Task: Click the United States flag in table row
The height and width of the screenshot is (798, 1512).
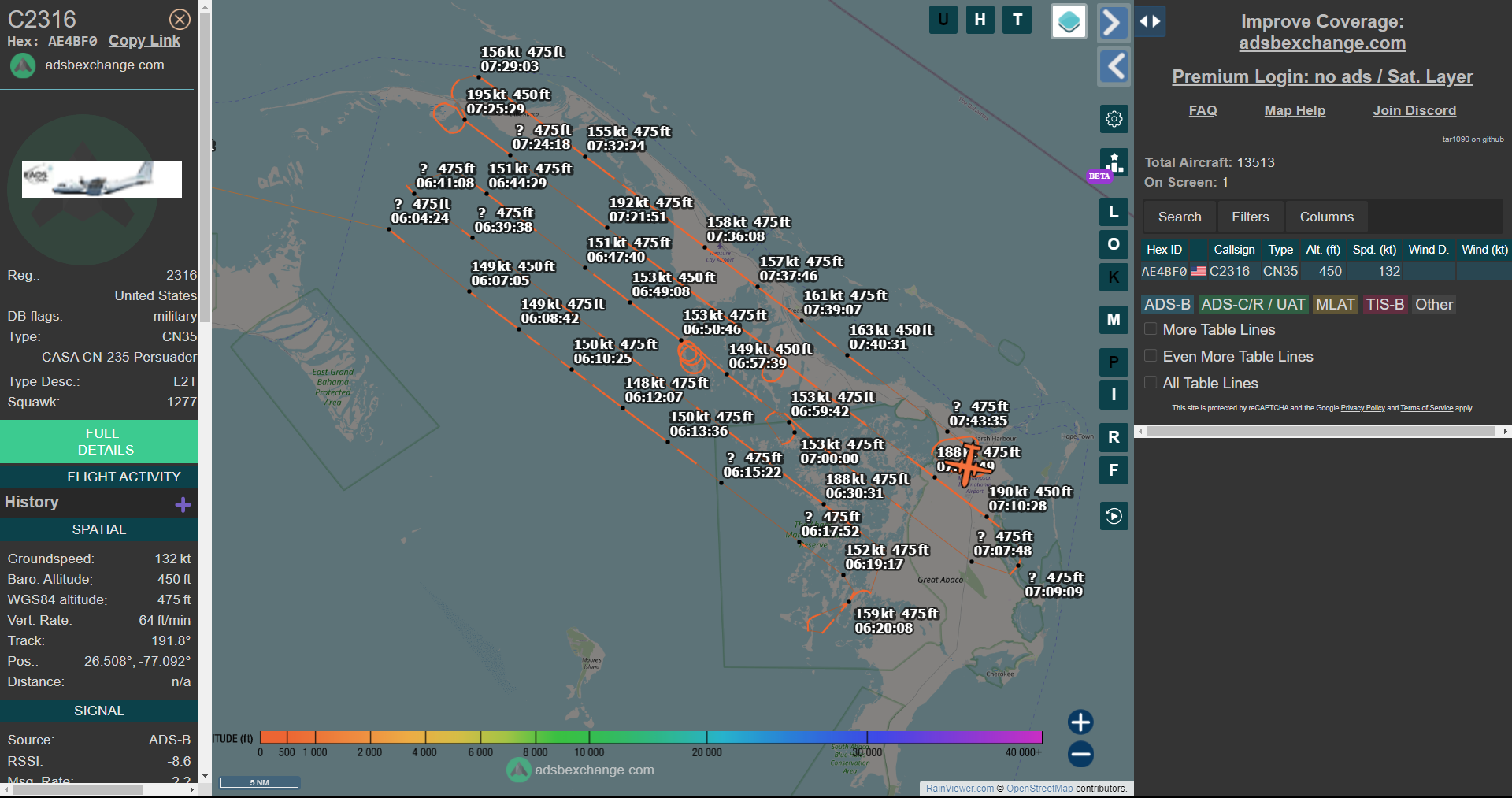Action: point(1199,271)
